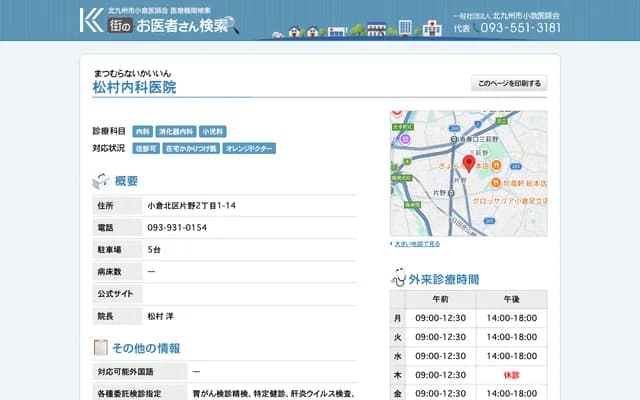Click Monday's 14:00-18:00 afternoon cell
The width and height of the screenshot is (640, 400).
click(x=512, y=318)
